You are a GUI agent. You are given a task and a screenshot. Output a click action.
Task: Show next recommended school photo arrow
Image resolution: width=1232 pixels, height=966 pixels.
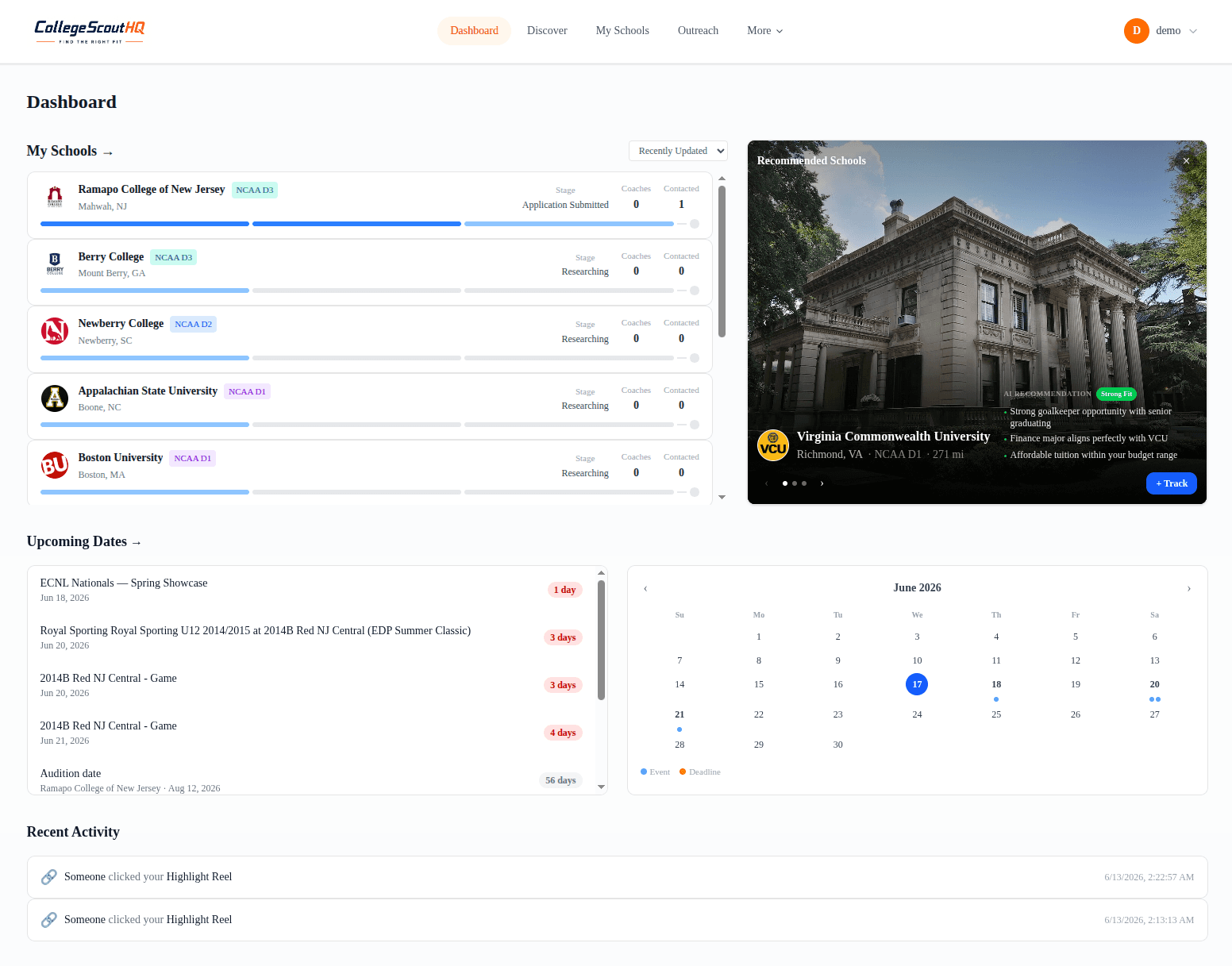pos(1189,323)
